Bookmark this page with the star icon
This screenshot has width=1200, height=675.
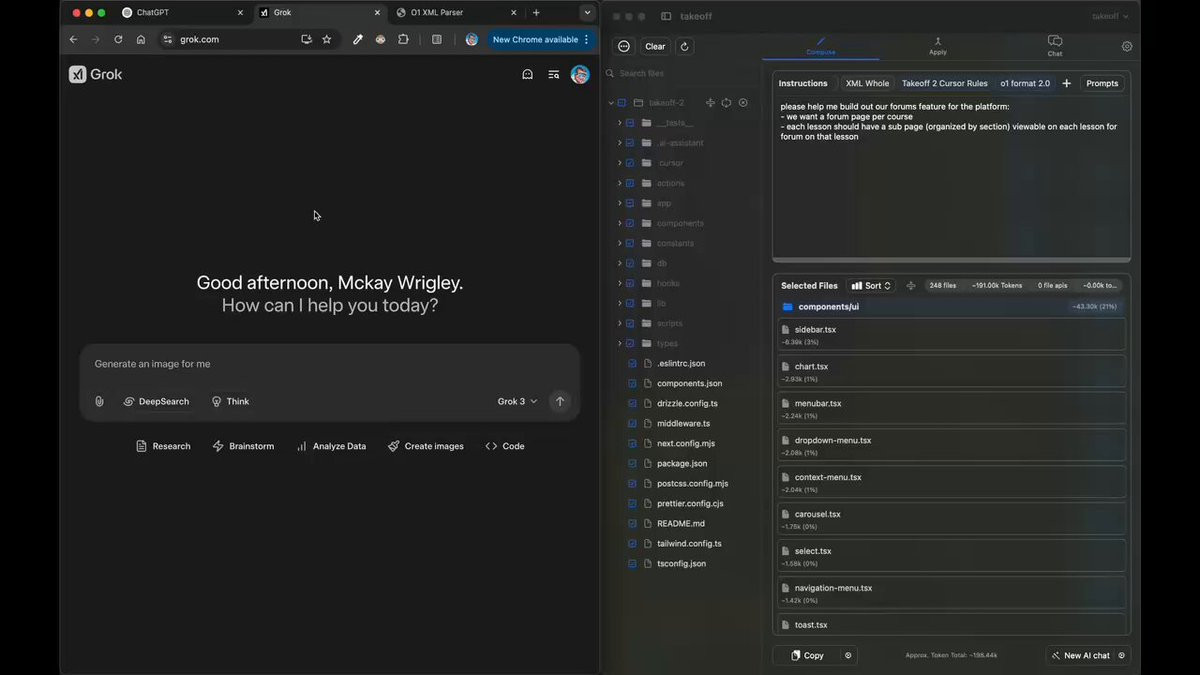(x=327, y=39)
